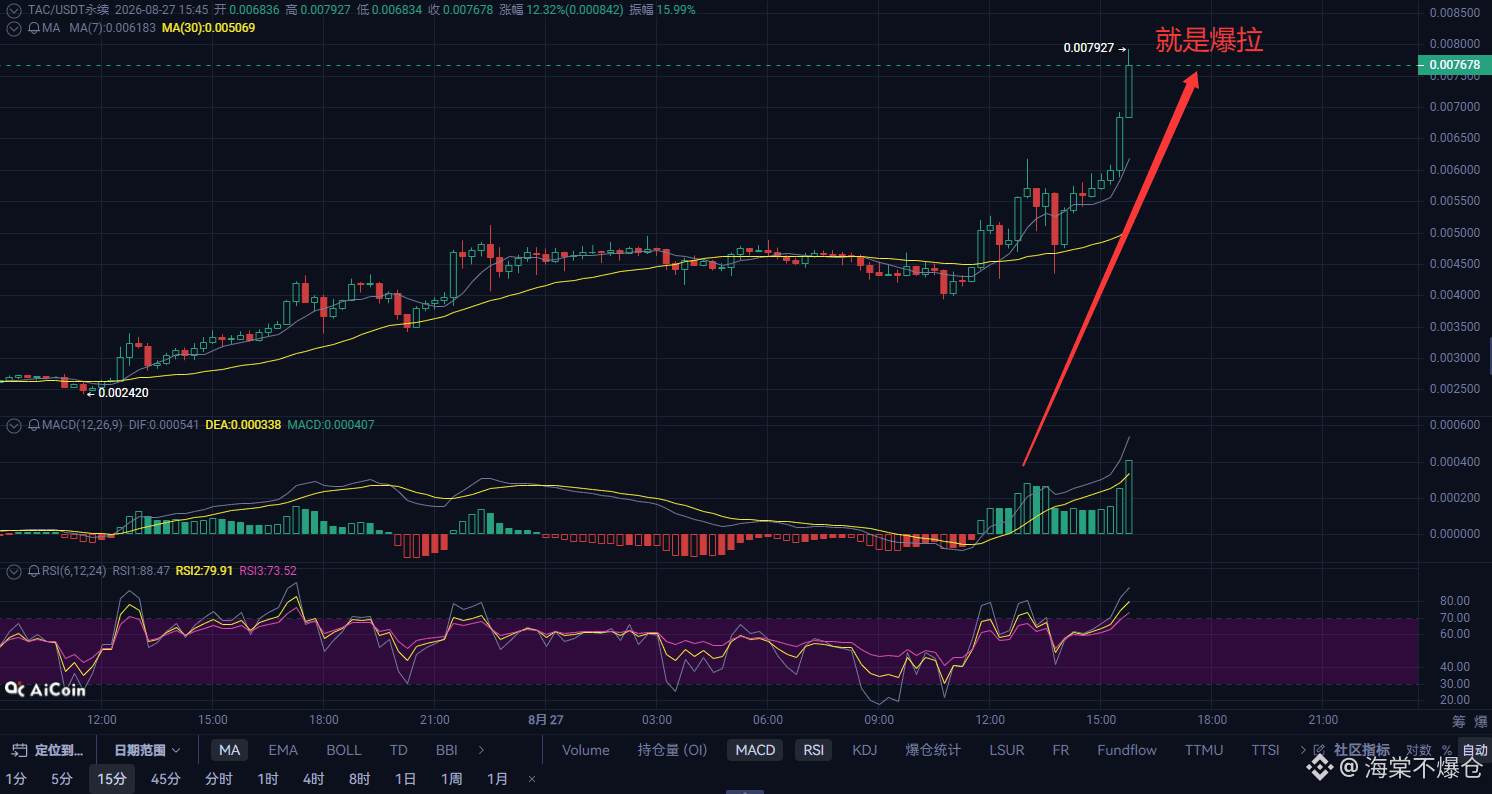Click the MA(7):0.006183 value
Viewport: 1492px width, 794px height.
coord(113,28)
